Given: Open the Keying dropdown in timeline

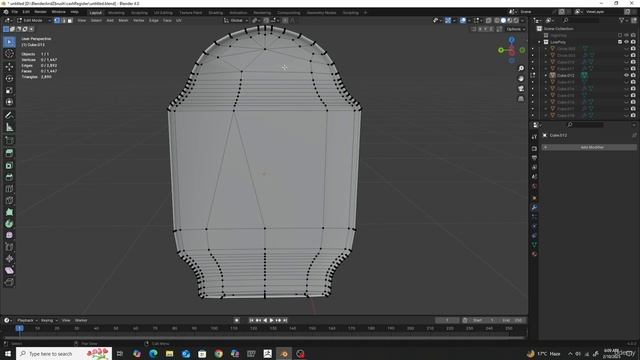Looking at the screenshot, I should click(x=49, y=320).
